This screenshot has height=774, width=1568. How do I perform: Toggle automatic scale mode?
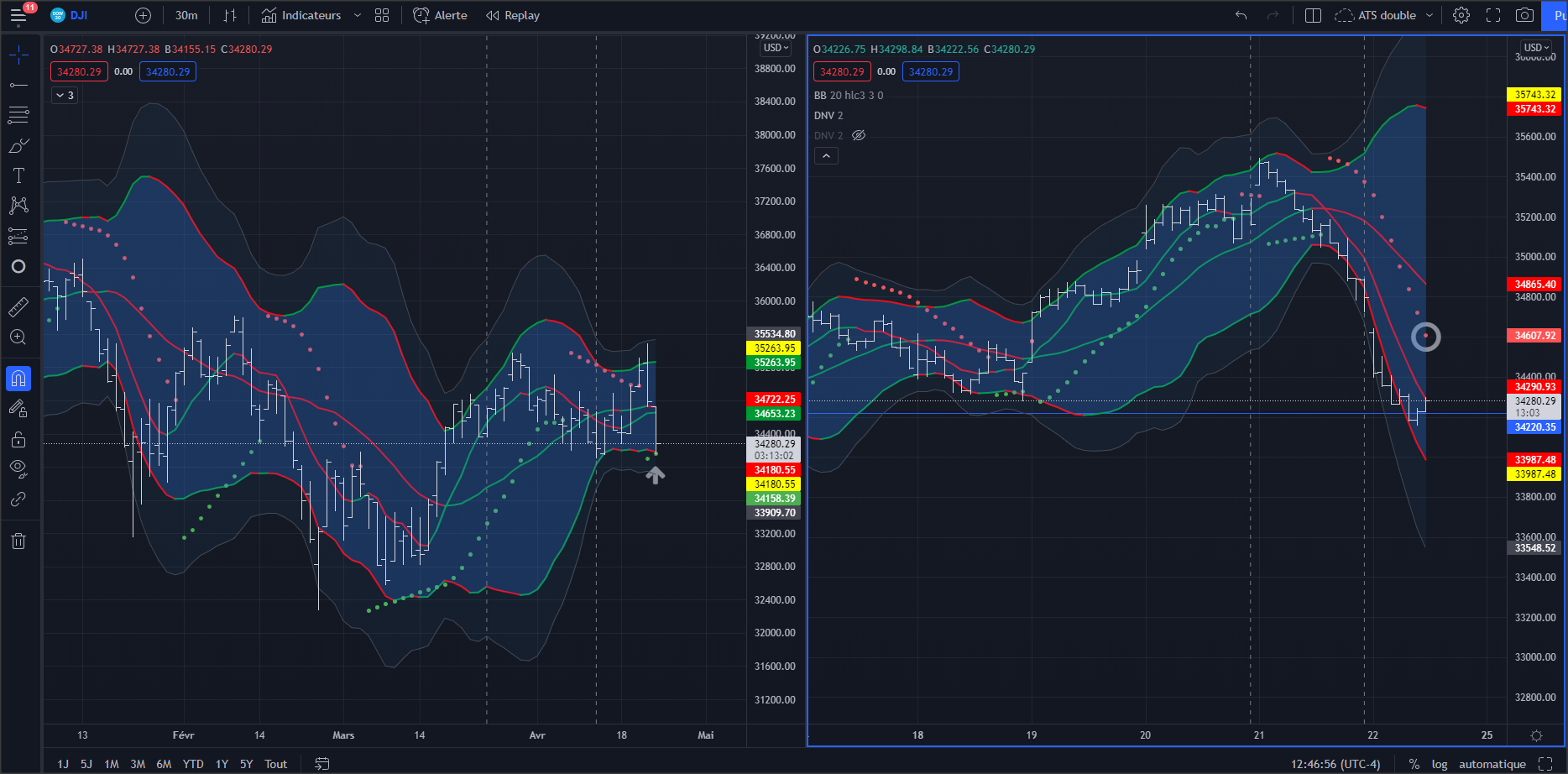pyautogui.click(x=1492, y=764)
